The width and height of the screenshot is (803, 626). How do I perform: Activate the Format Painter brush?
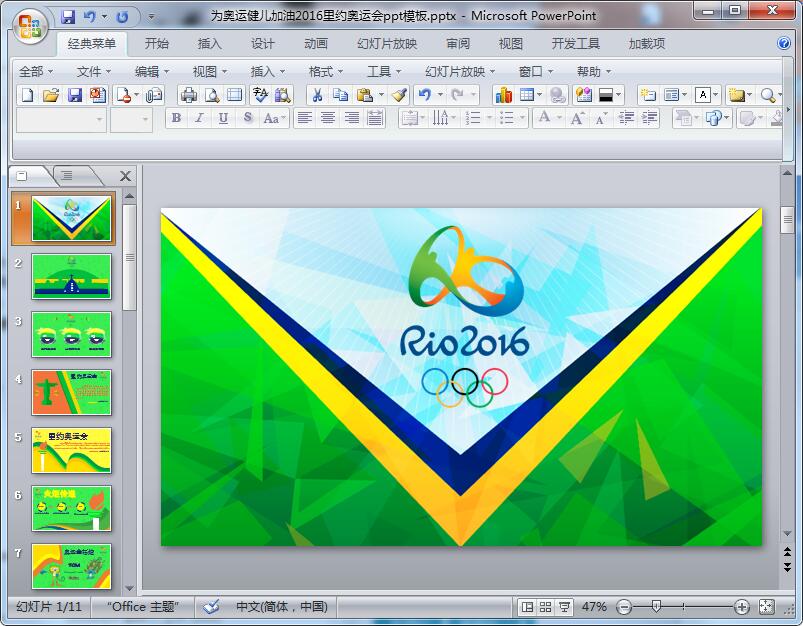click(399, 95)
